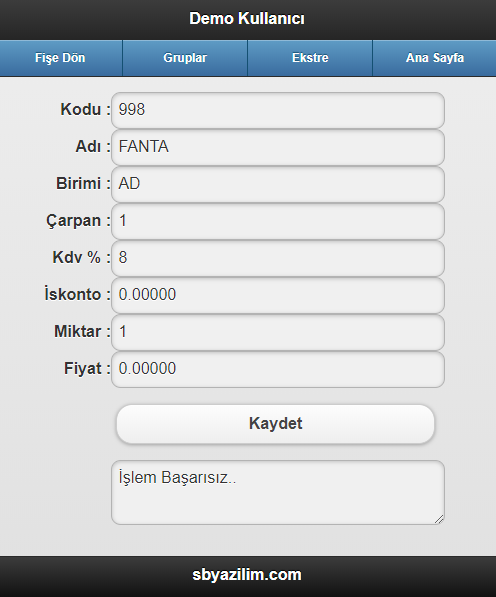
Task: Open the Ekstre tab
Action: point(310,58)
